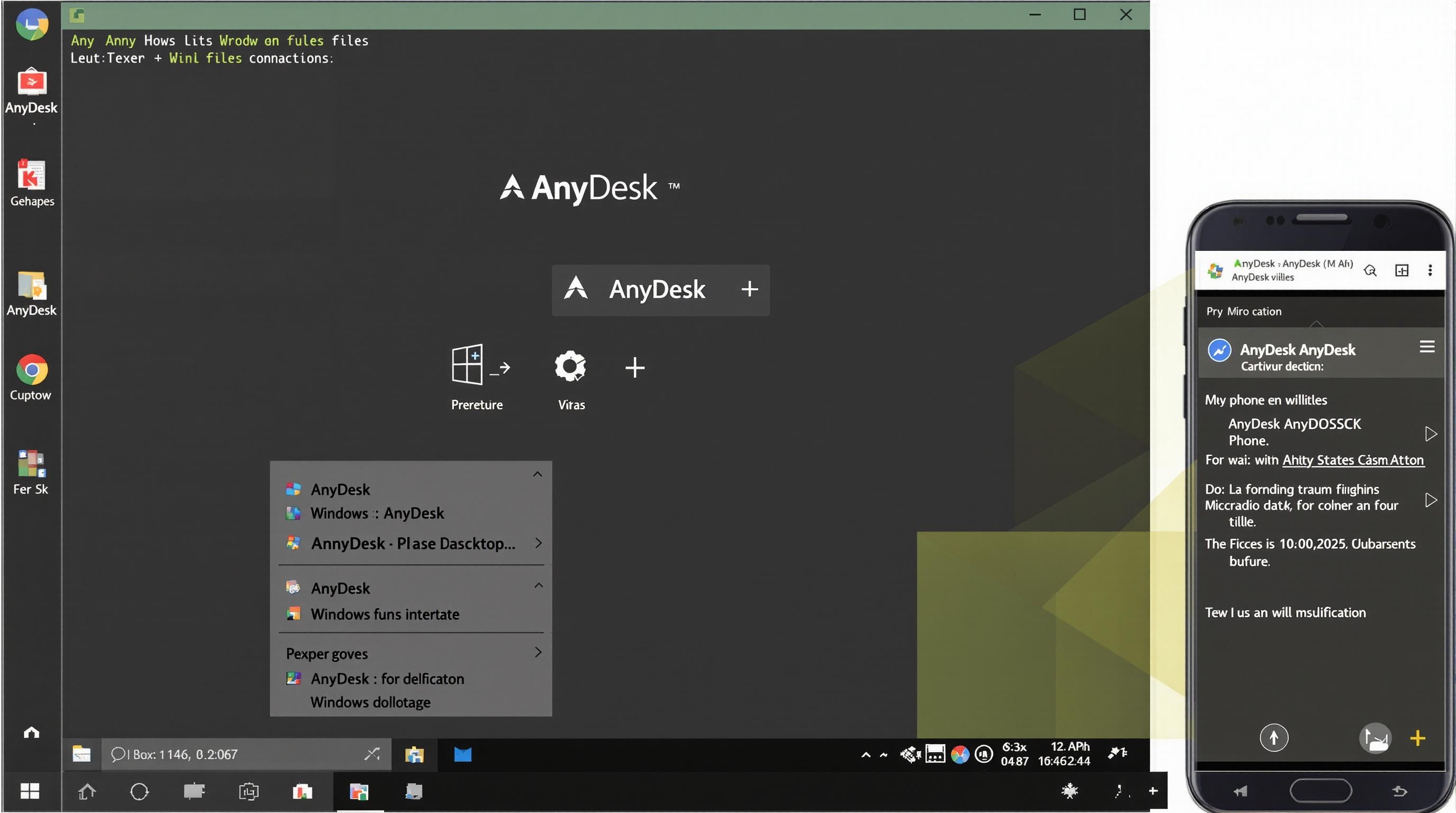Click the second AnyDesk group heading in popup

click(340, 588)
